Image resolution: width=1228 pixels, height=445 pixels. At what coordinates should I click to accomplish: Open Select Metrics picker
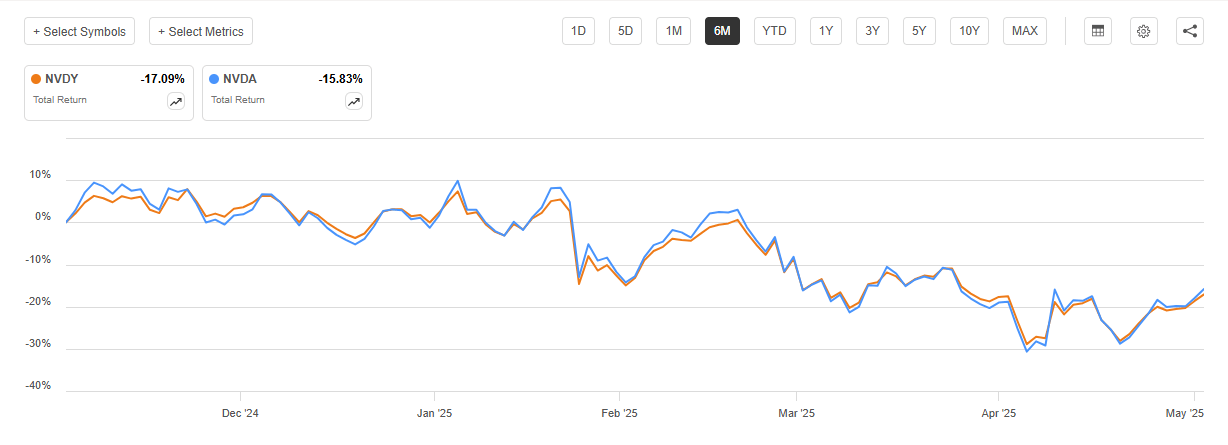click(201, 31)
